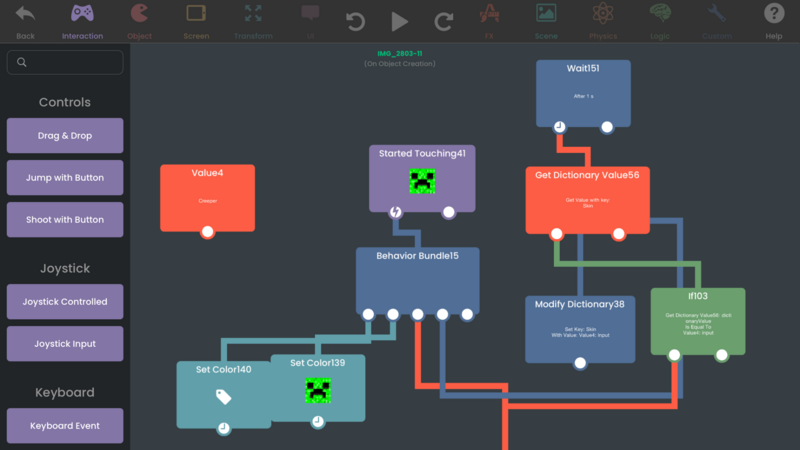The width and height of the screenshot is (800, 450).
Task: Select the Wait151 node
Action: (583, 93)
